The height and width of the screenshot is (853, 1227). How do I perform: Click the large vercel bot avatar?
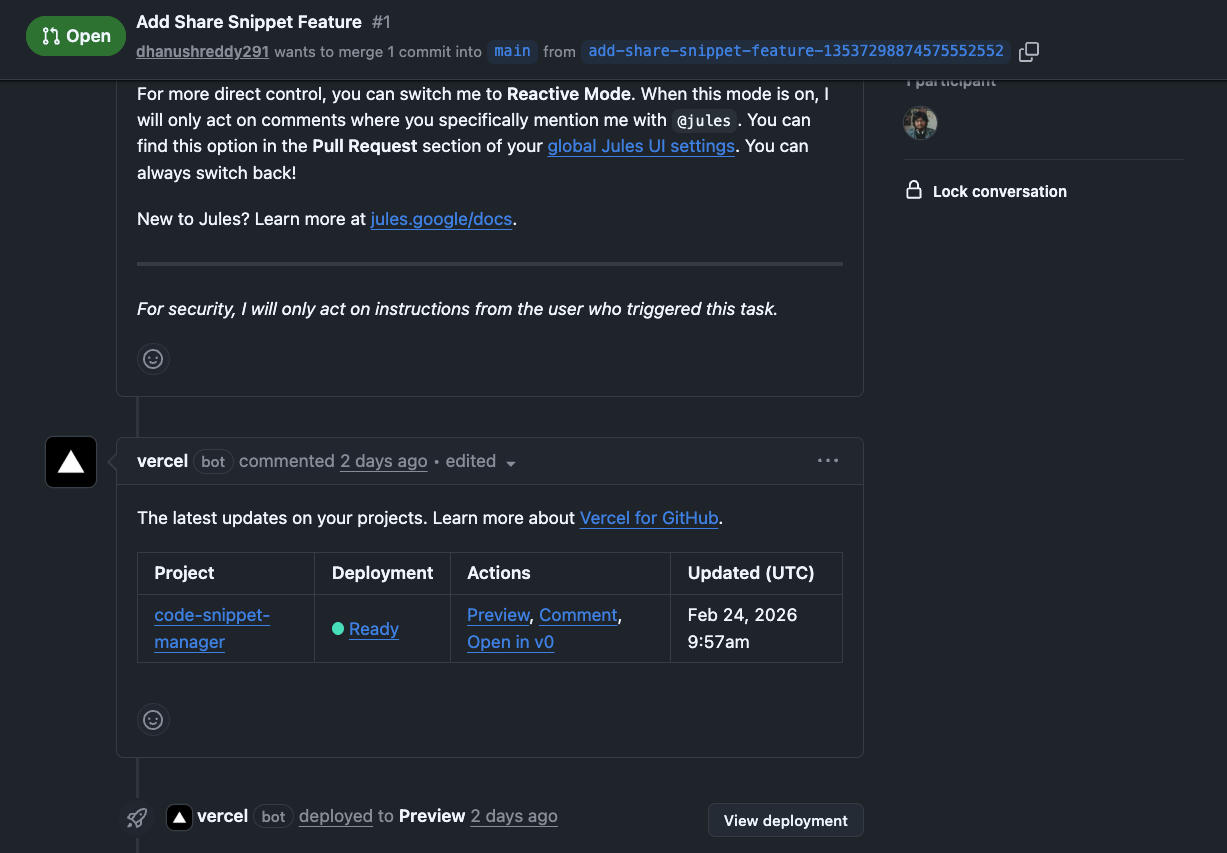point(71,462)
